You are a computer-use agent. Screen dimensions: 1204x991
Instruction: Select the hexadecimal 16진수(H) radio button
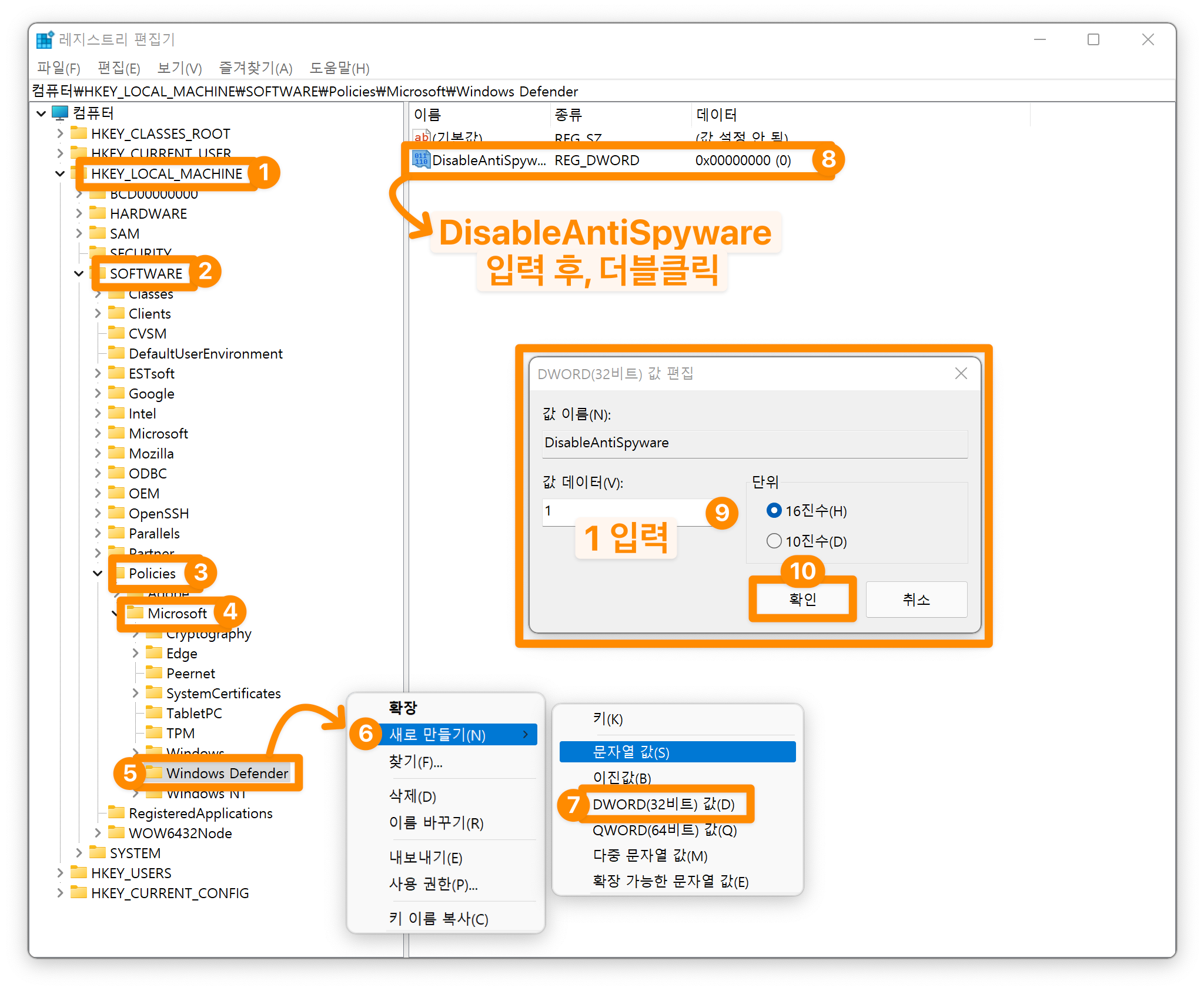[x=774, y=510]
